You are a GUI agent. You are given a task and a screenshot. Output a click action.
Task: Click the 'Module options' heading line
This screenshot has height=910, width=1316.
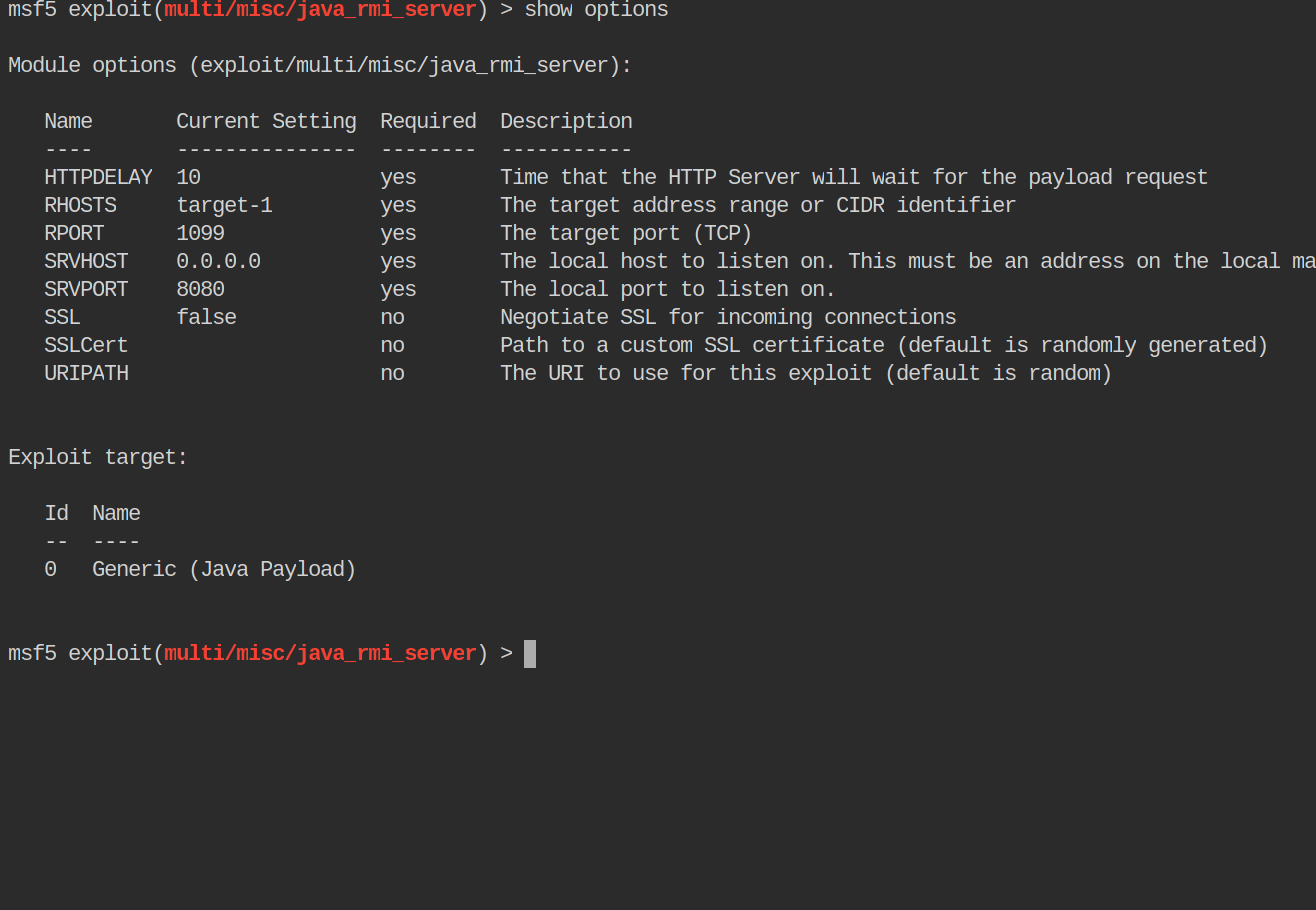tap(320, 66)
